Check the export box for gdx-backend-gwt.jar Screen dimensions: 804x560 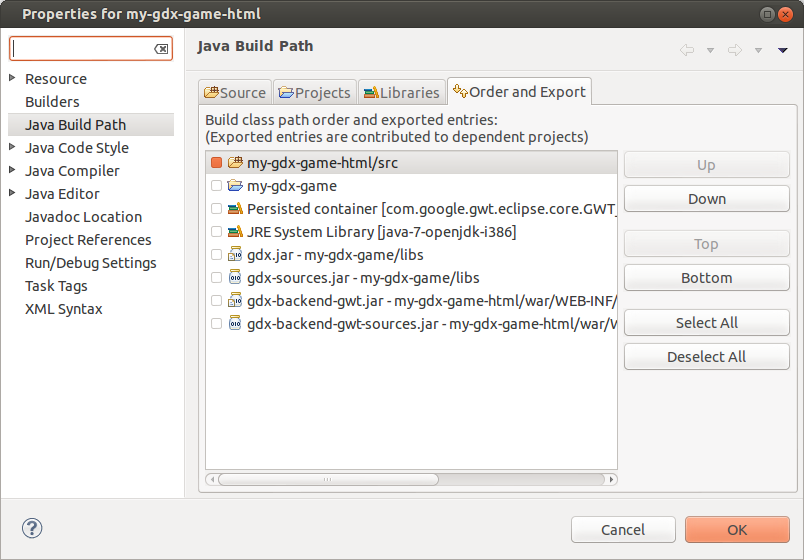click(216, 301)
